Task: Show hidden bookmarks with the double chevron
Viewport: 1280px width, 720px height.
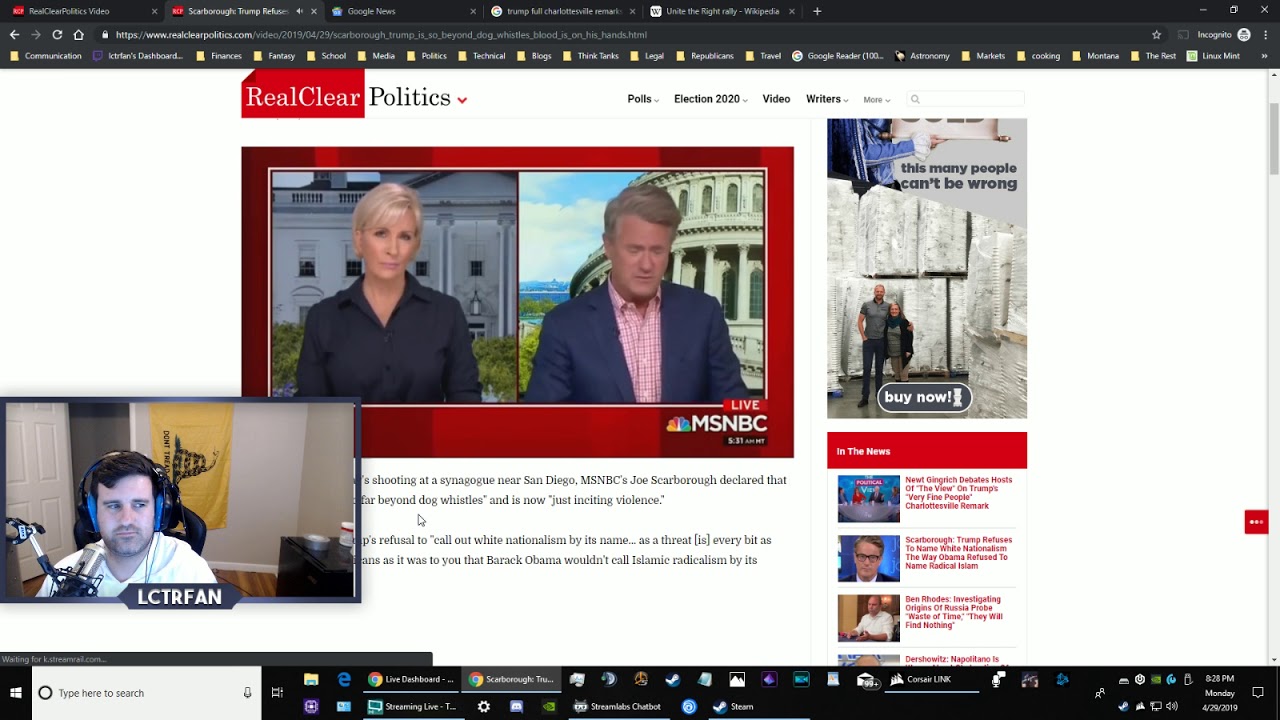Action: (x=1264, y=56)
